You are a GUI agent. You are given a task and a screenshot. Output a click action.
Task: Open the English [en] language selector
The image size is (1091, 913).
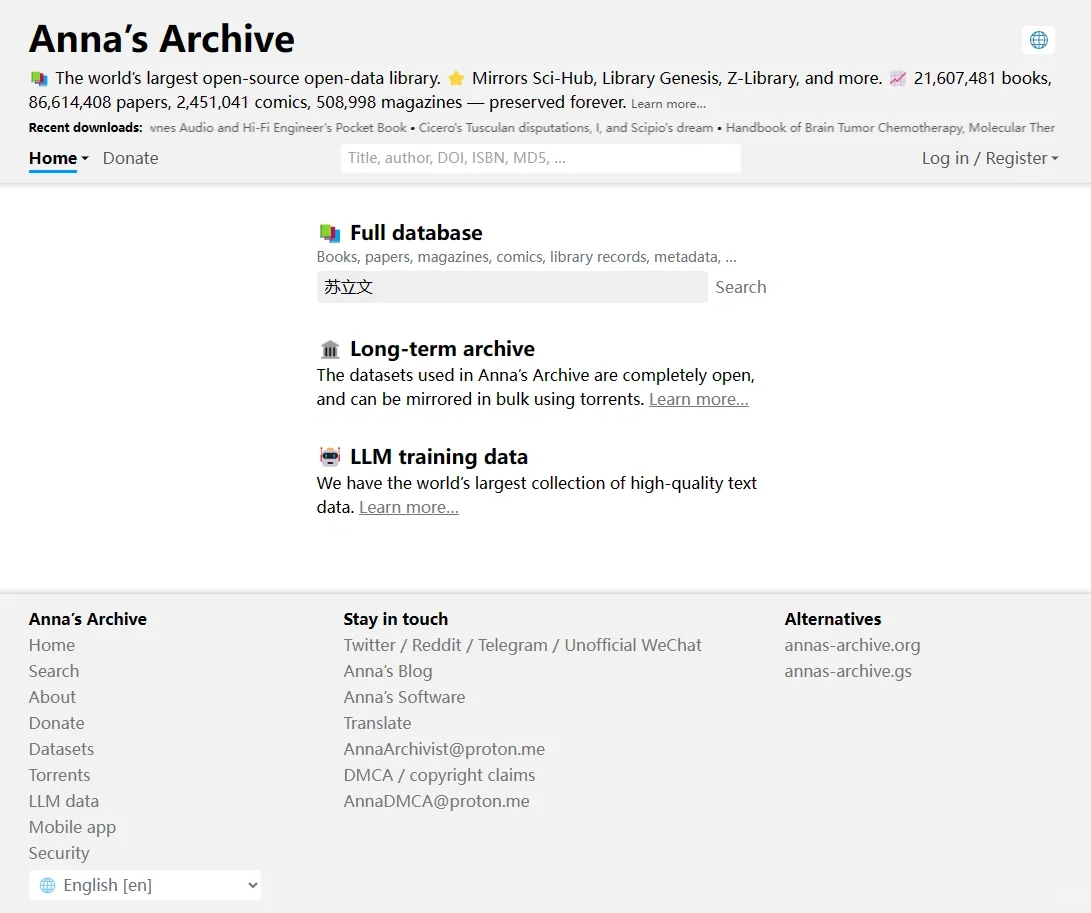145,885
